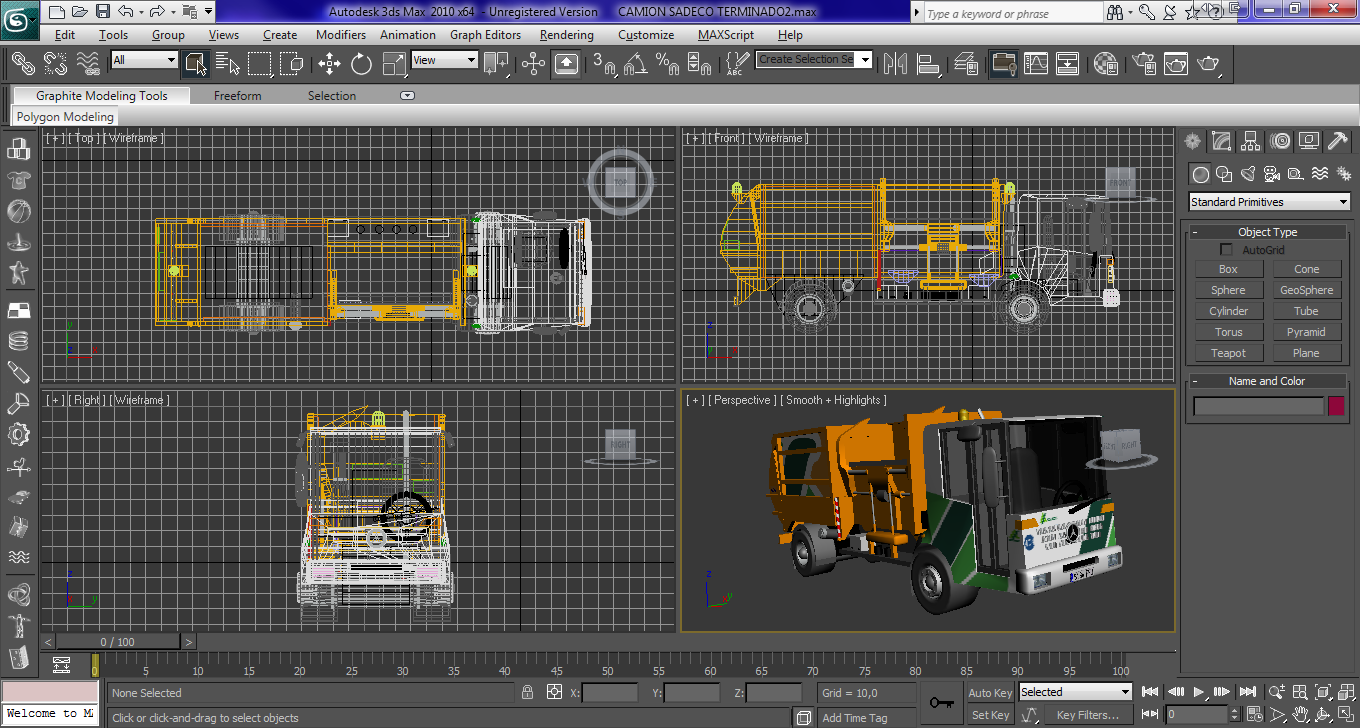This screenshot has width=1360, height=728.
Task: Toggle Auto Key animation mode
Action: (x=990, y=692)
